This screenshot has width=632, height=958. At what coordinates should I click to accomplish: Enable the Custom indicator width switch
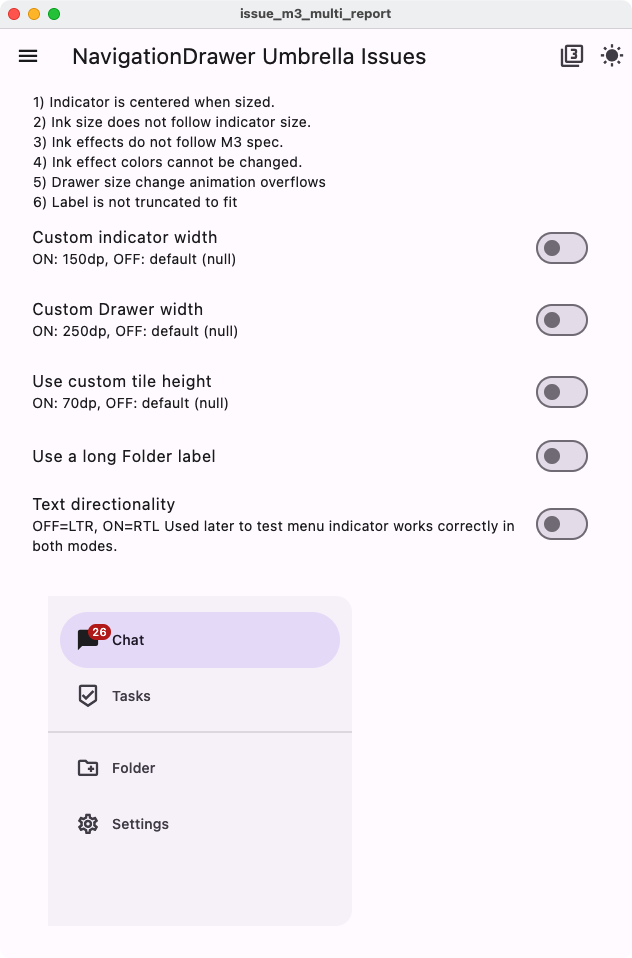pyautogui.click(x=561, y=247)
